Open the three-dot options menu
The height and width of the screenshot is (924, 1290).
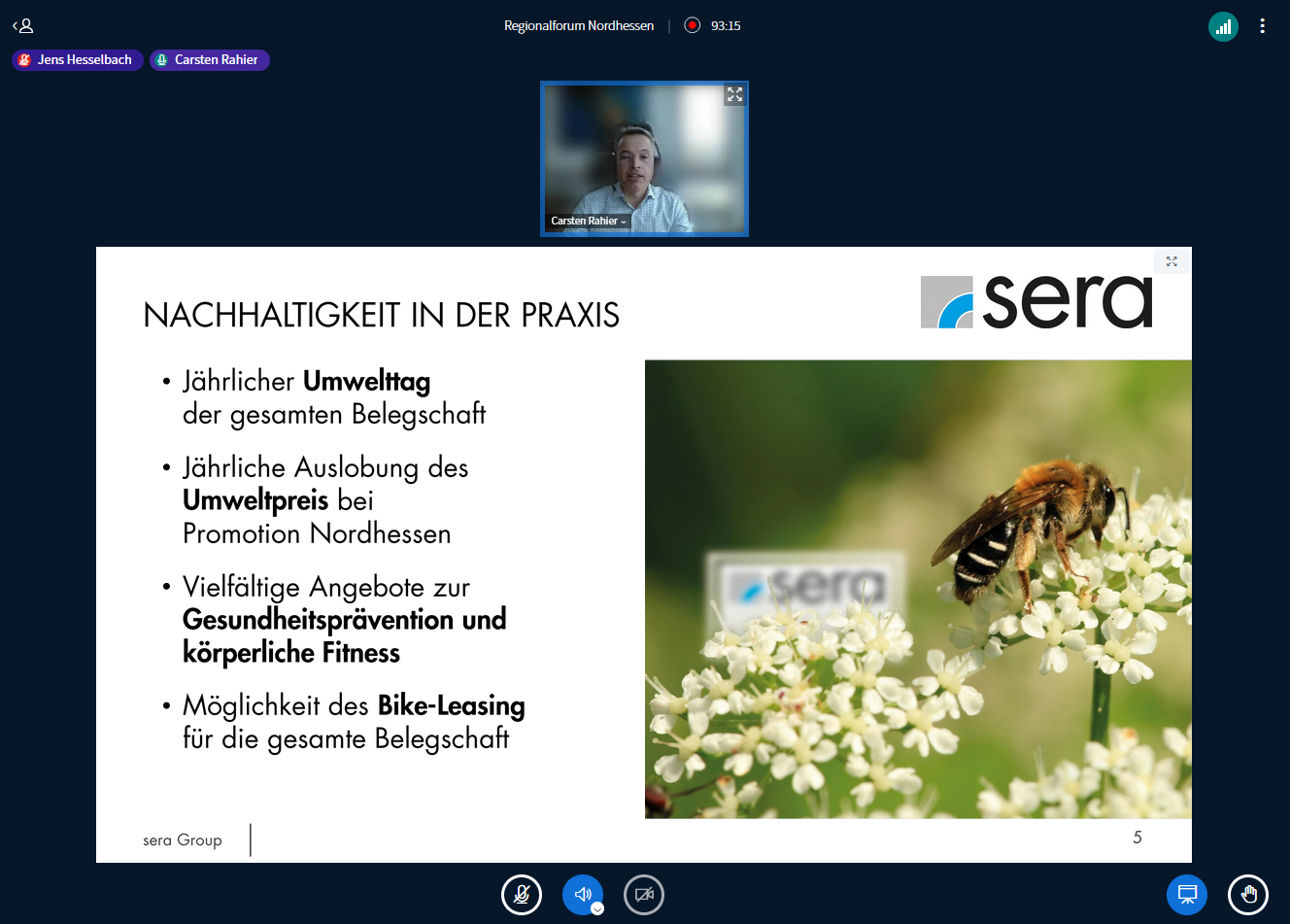[x=1262, y=26]
